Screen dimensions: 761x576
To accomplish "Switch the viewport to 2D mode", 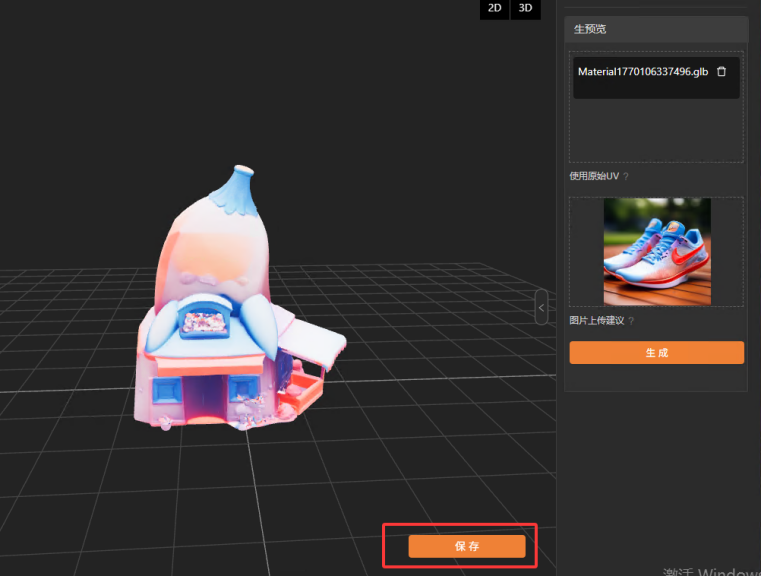I will (x=494, y=9).
